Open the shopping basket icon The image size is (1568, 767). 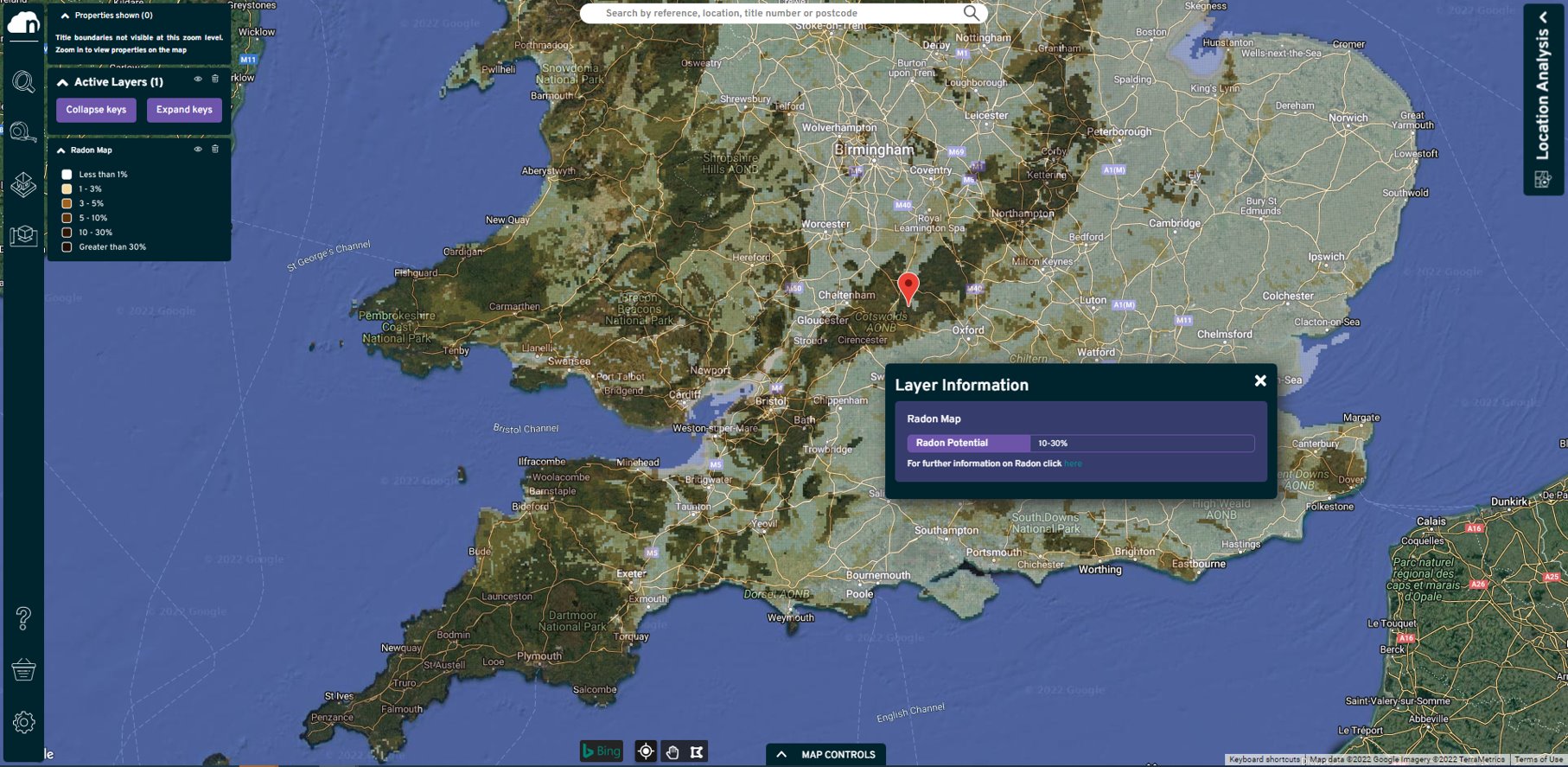tap(23, 669)
